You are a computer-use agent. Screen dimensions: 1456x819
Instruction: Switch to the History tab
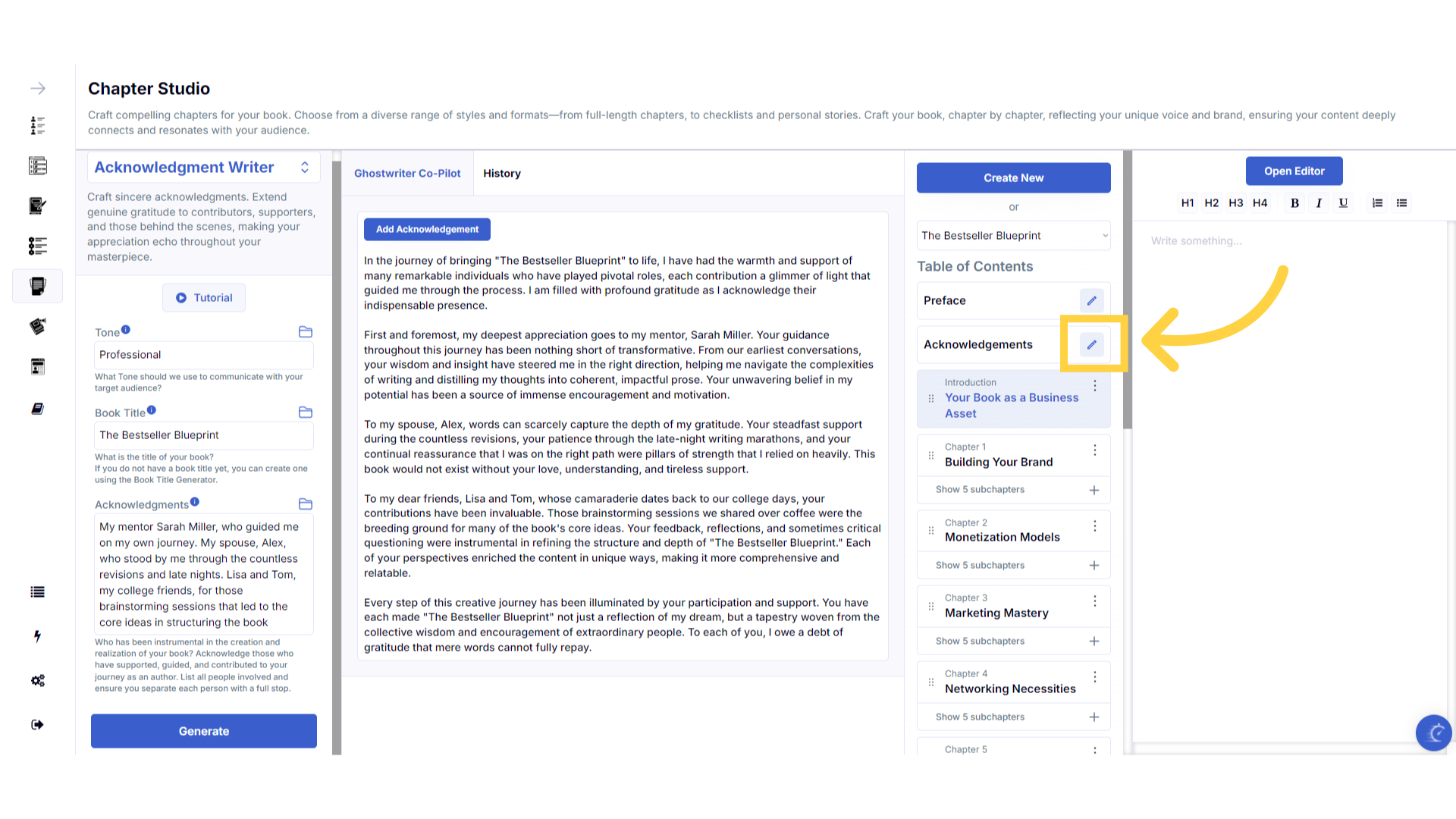click(502, 174)
